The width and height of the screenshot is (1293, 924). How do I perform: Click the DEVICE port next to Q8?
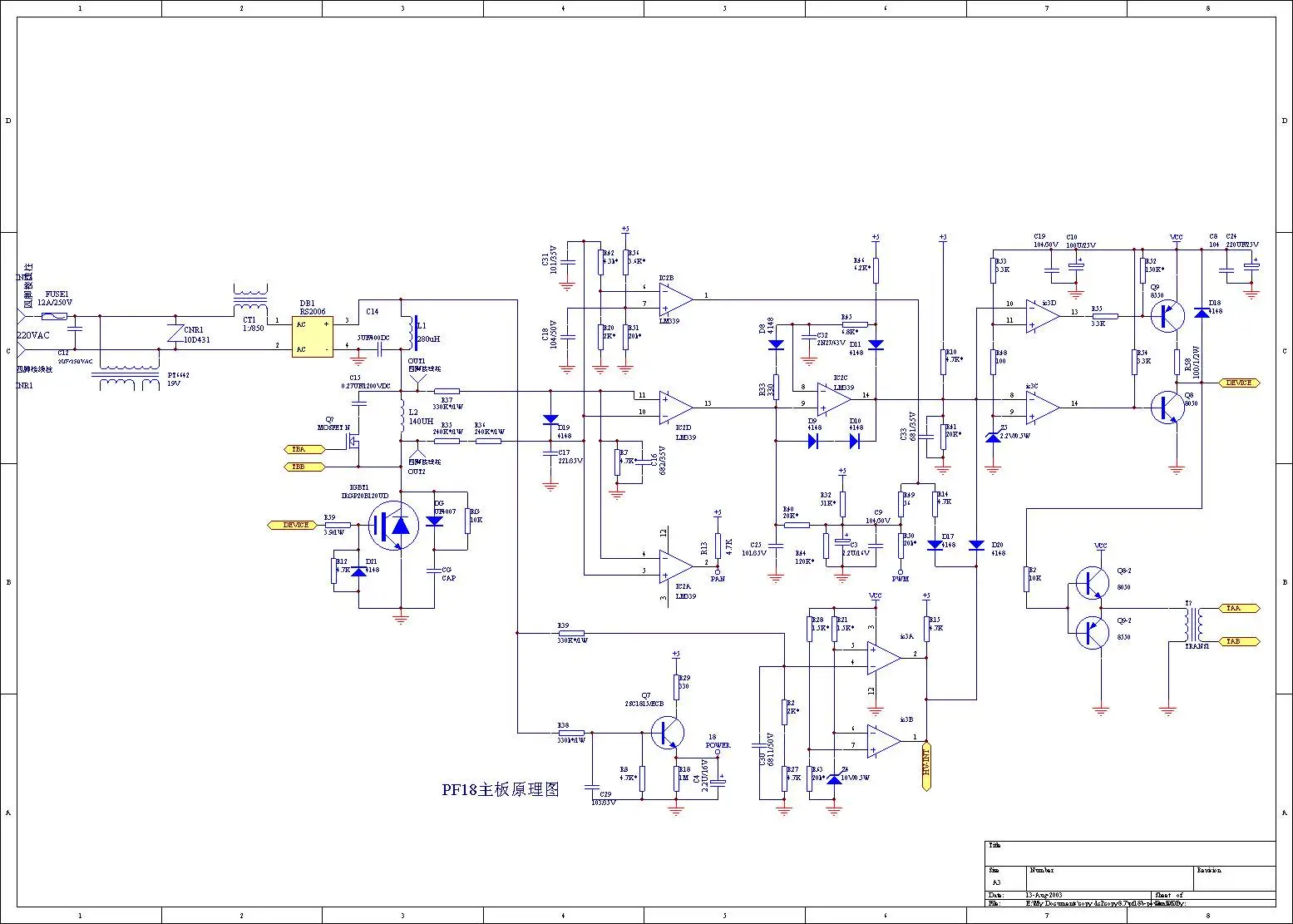click(x=1239, y=383)
